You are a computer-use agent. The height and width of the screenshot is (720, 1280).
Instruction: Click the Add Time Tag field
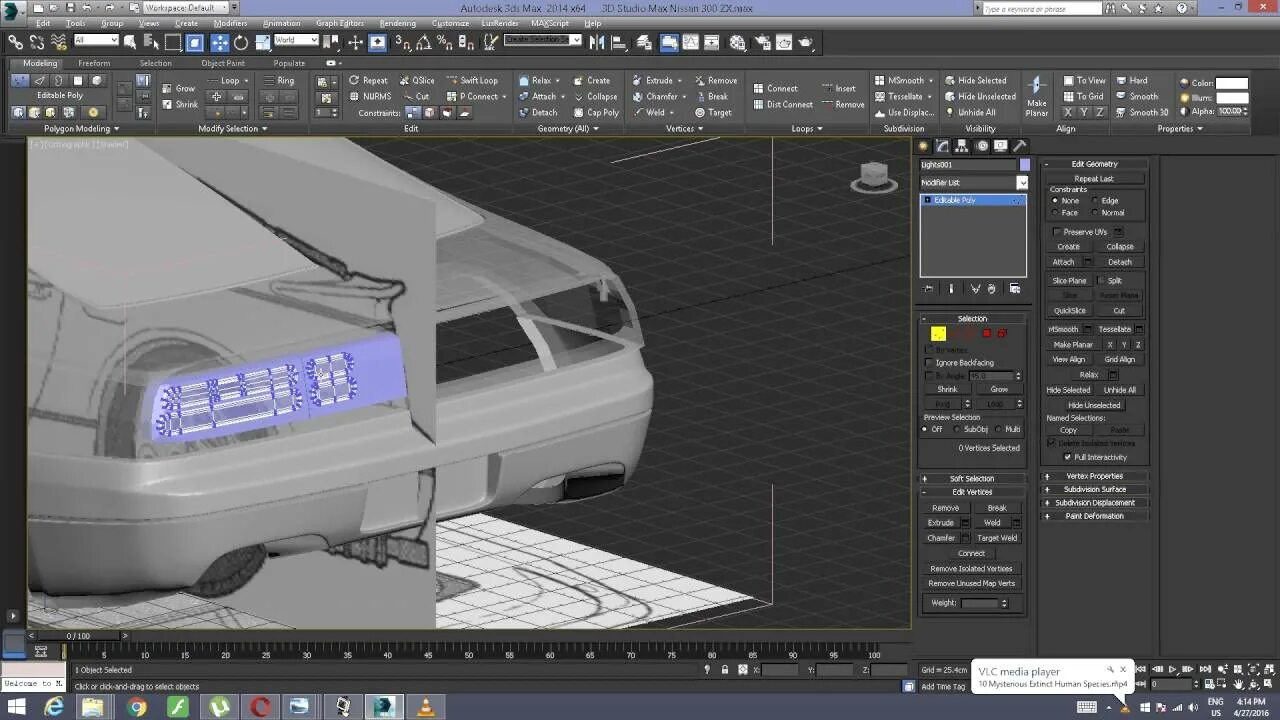[x=944, y=687]
